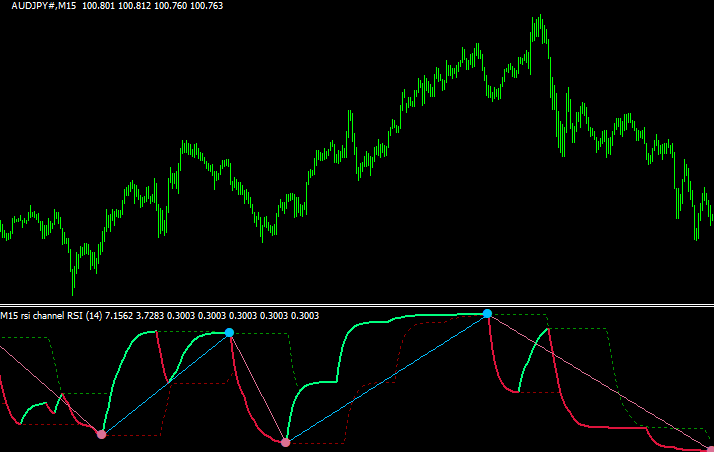Select the right blue dot at RSI top
The height and width of the screenshot is (452, 714).
click(487, 314)
